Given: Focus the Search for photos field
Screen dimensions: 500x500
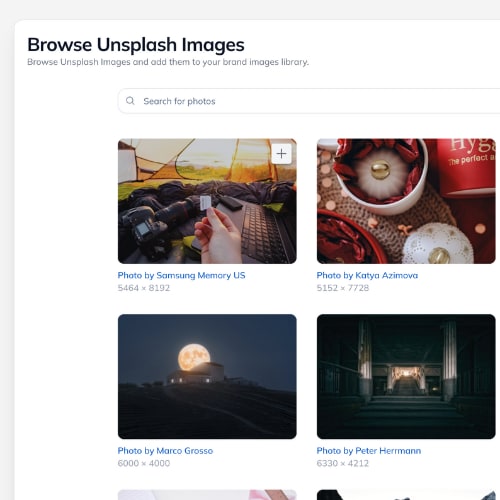Looking at the screenshot, I should 309,101.
